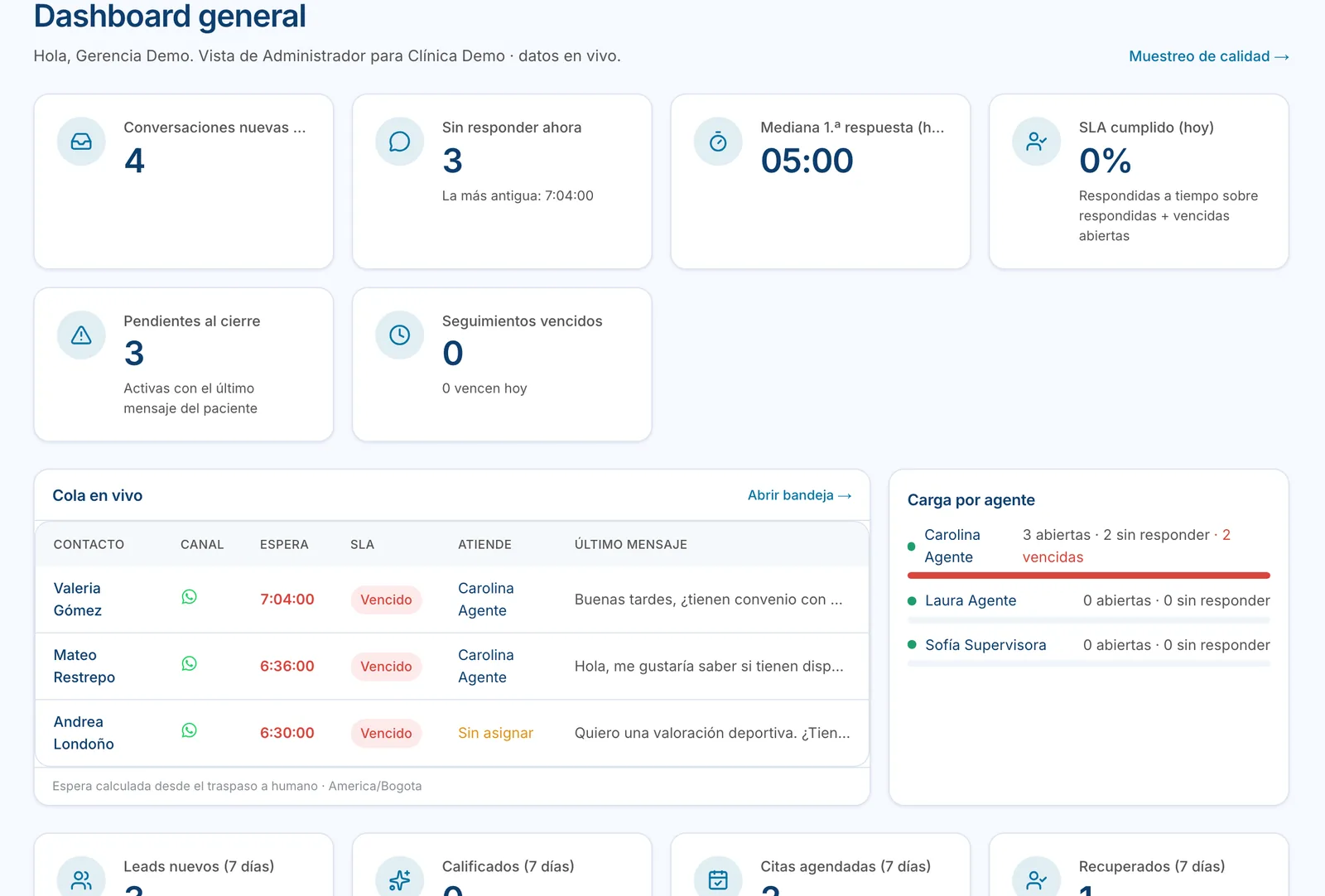This screenshot has height=896, width=1325.
Task: Click the WhatsApp icon in Mateo Restrepo row
Action: coord(190,664)
